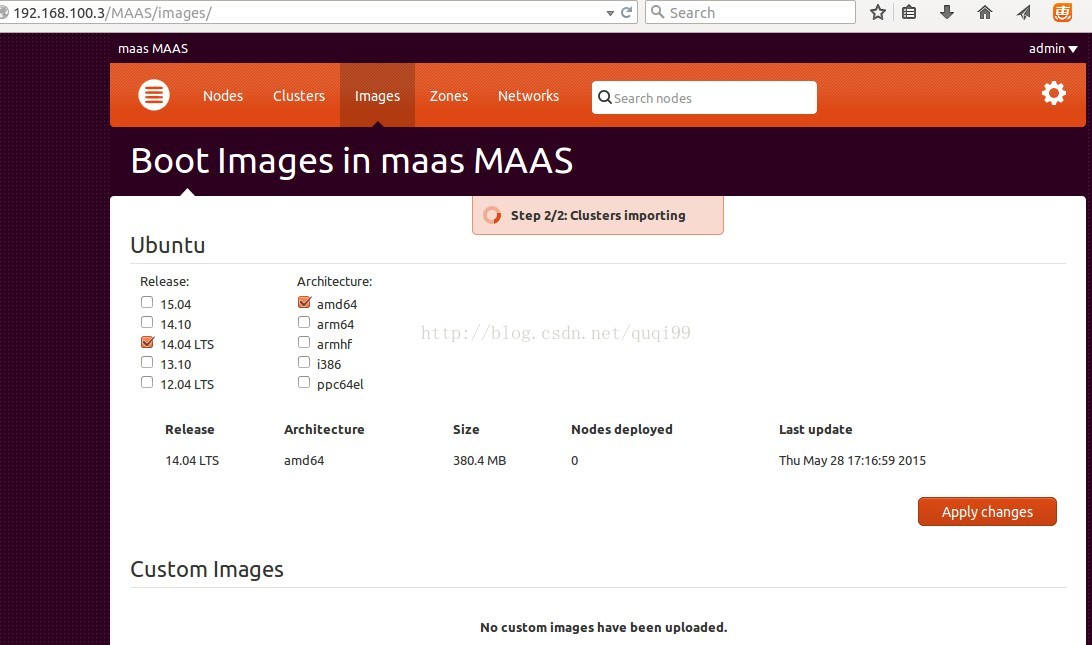Click the paper plane send icon
This screenshot has height=645, width=1092.
click(1023, 12)
